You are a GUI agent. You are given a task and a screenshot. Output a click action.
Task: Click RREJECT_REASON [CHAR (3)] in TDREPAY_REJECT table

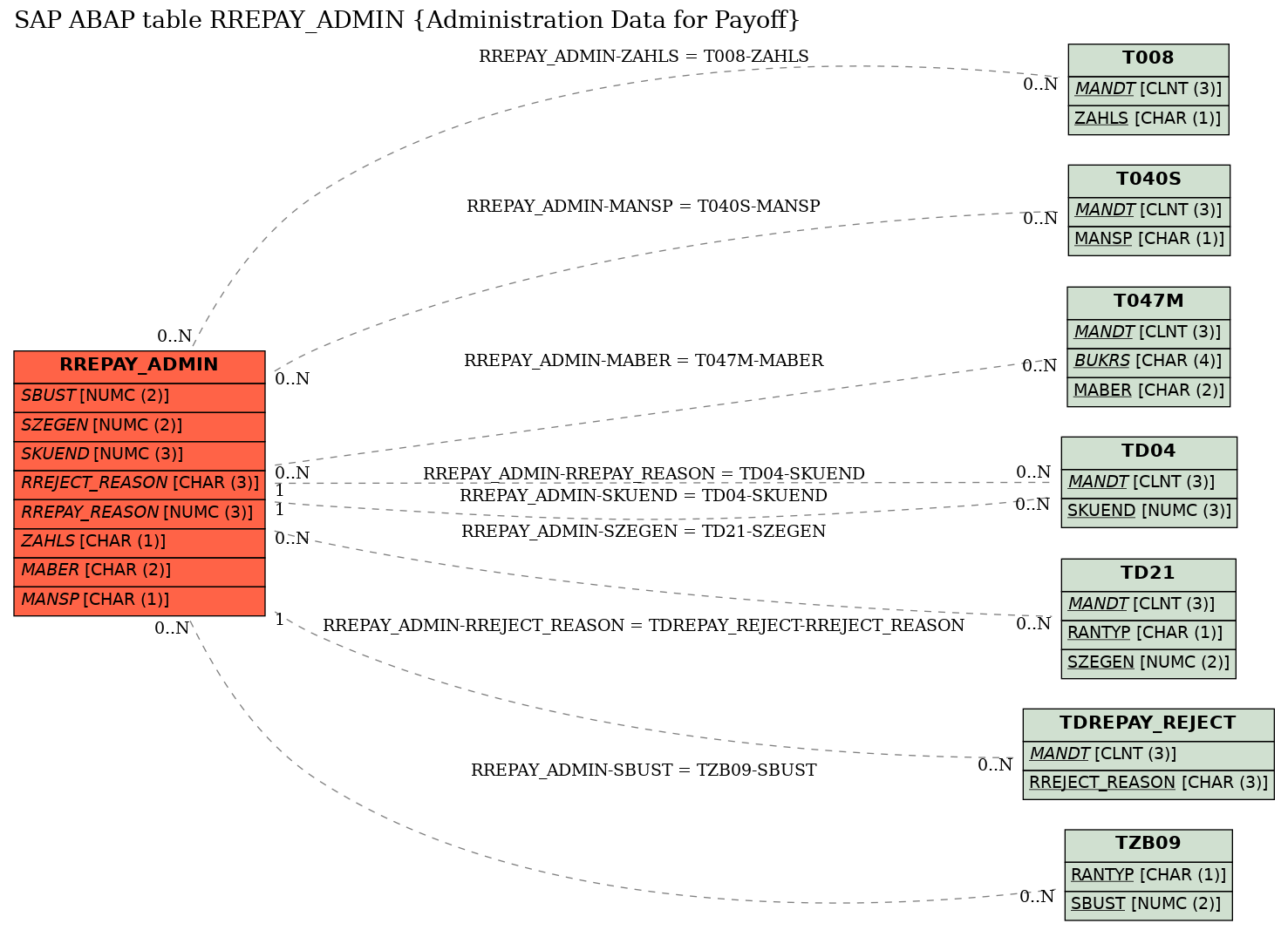pos(1148,784)
